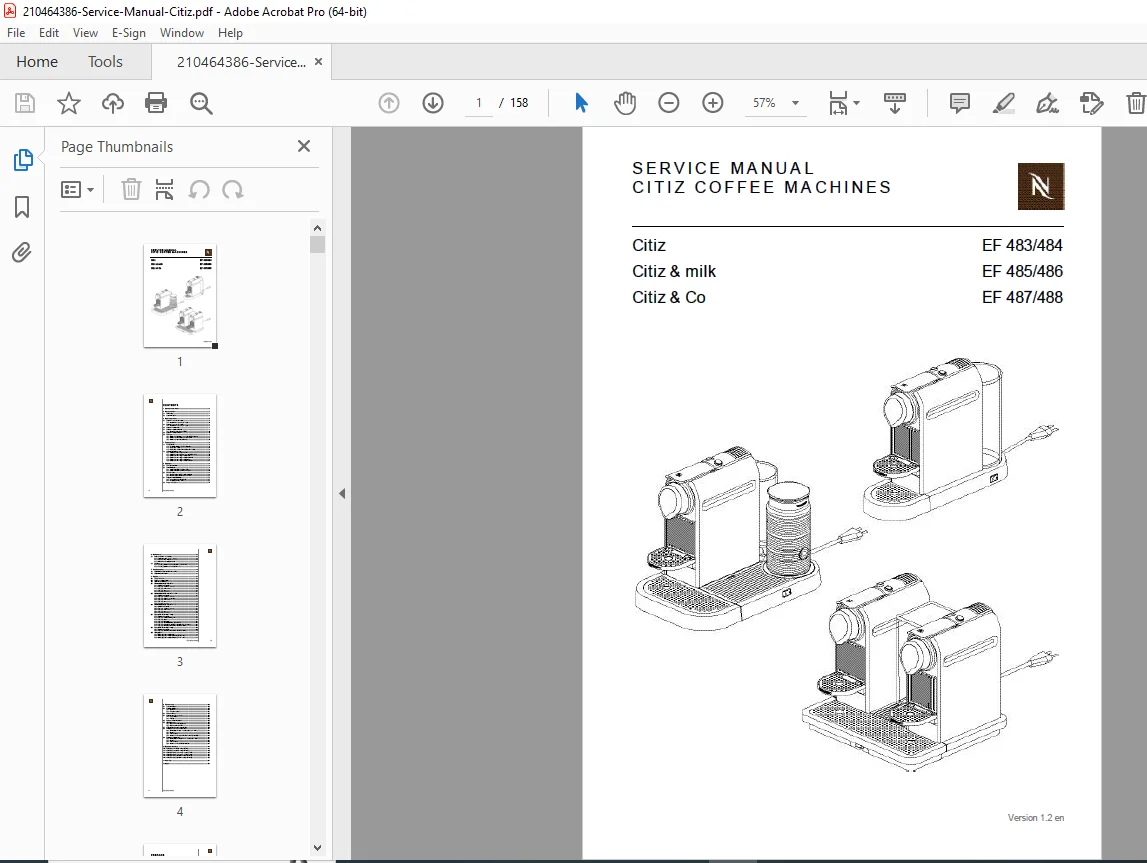The height and width of the screenshot is (863, 1147).
Task: Go to previous page arrow
Action: (389, 103)
